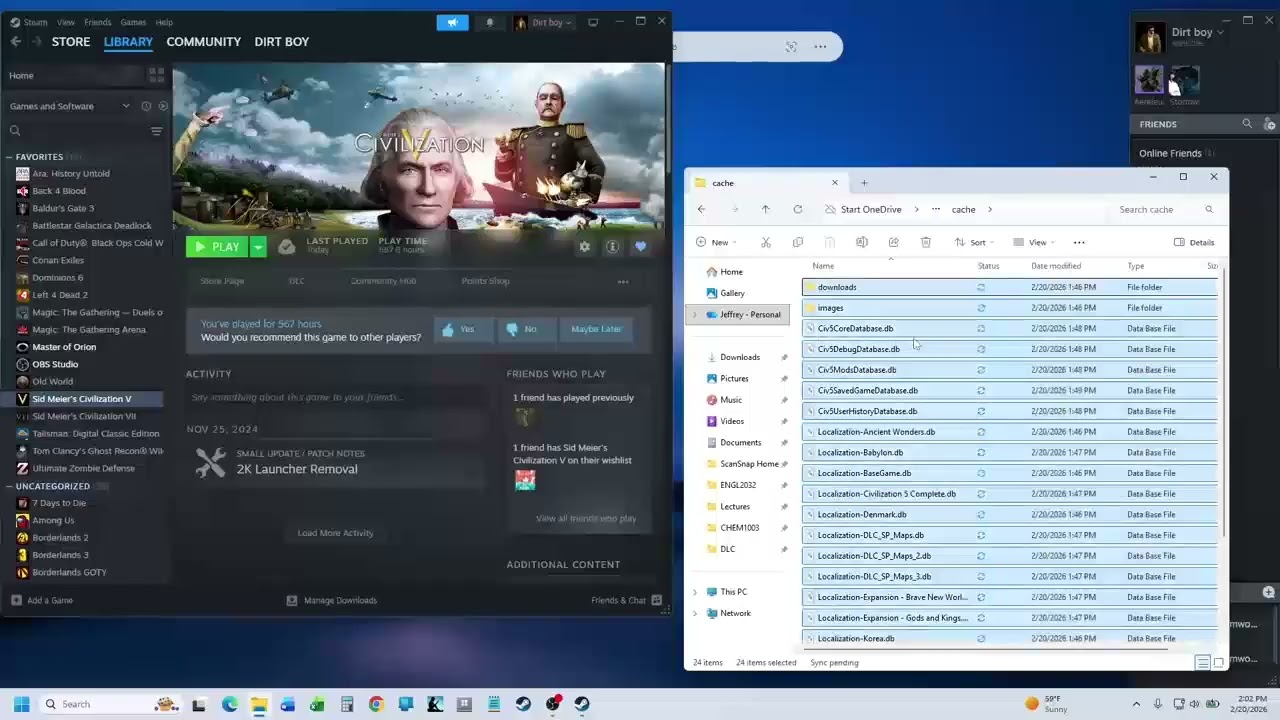This screenshot has height=720, width=1280.
Task: Open Documents in navigation pane
Action: (741, 442)
